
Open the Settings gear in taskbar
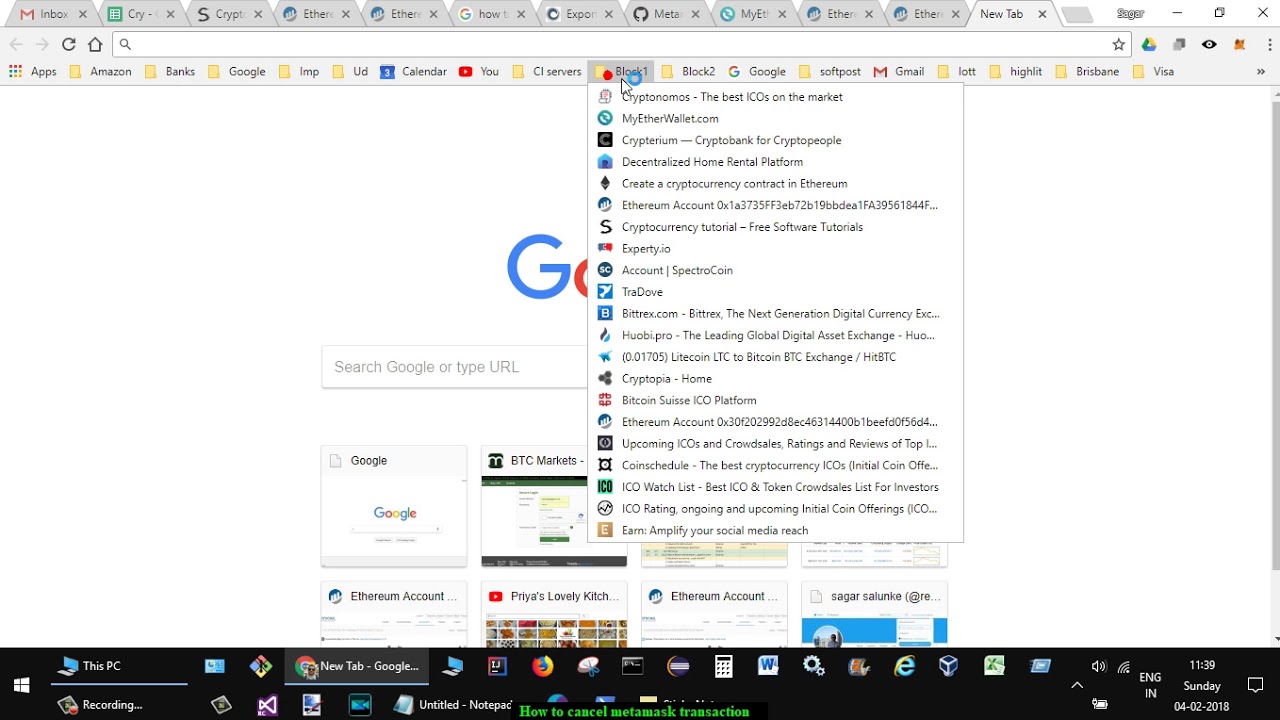point(814,666)
